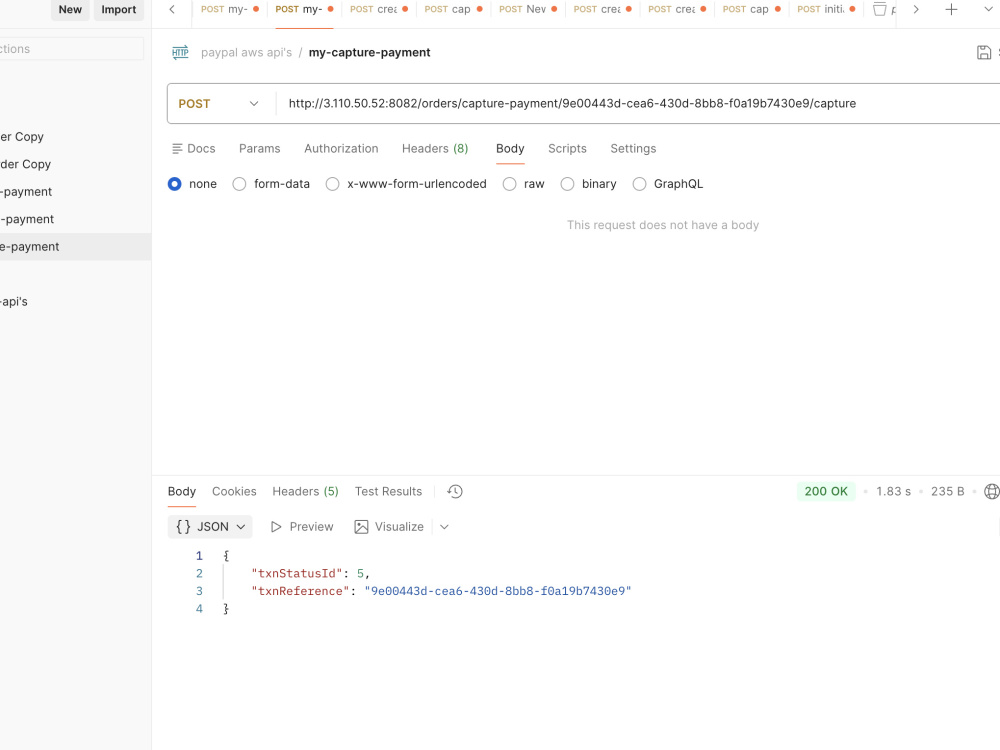Click the Visualize response button
This screenshot has width=1000, height=750.
tap(389, 527)
